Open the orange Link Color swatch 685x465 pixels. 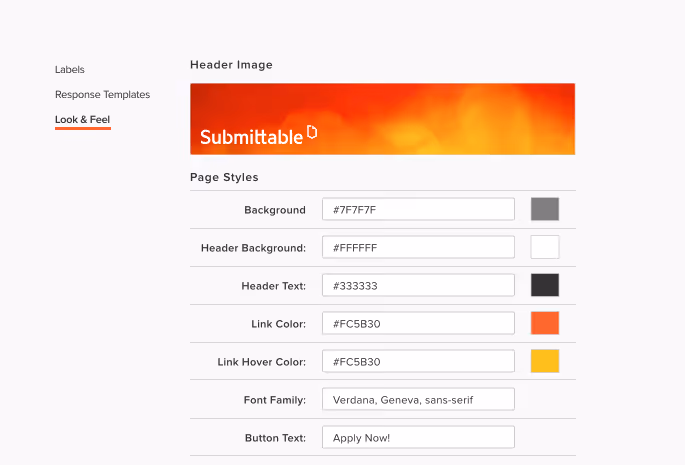[x=545, y=323]
